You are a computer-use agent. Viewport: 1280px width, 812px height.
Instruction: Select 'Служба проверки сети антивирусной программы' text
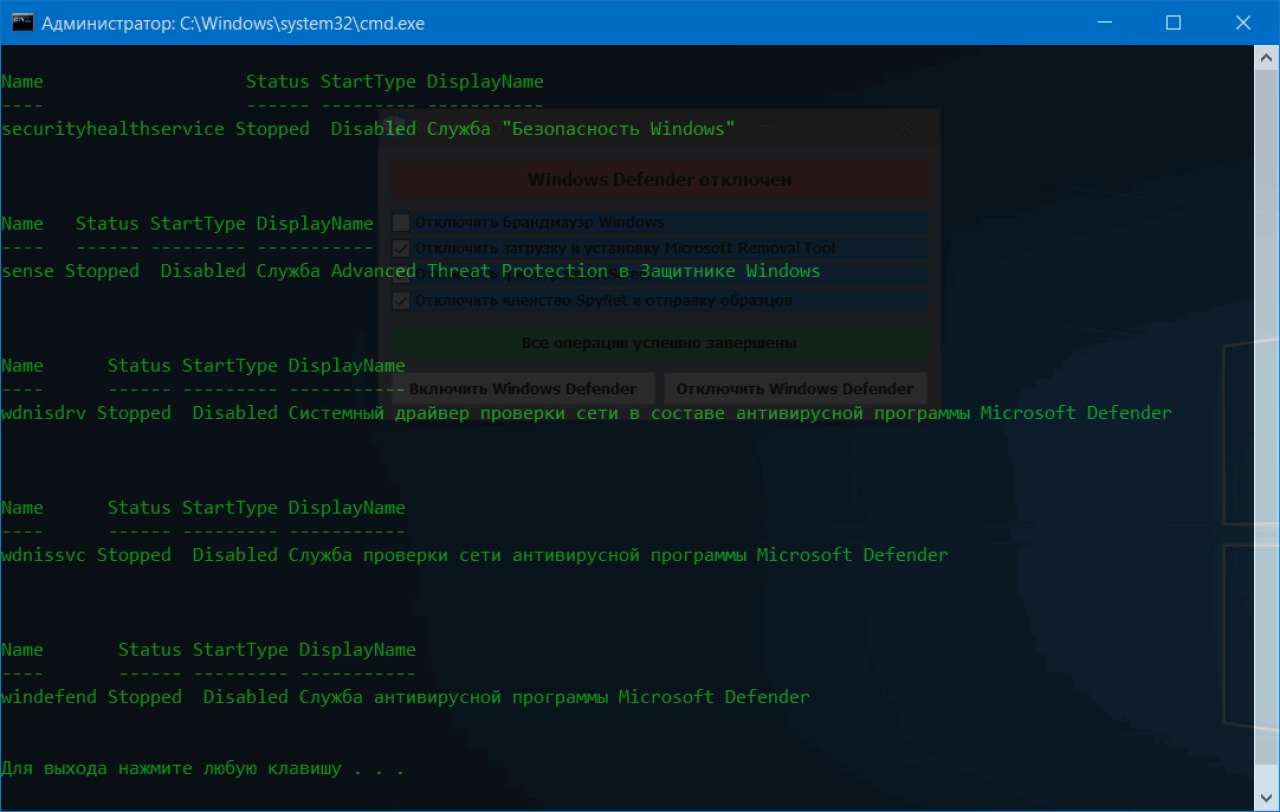[x=517, y=555]
